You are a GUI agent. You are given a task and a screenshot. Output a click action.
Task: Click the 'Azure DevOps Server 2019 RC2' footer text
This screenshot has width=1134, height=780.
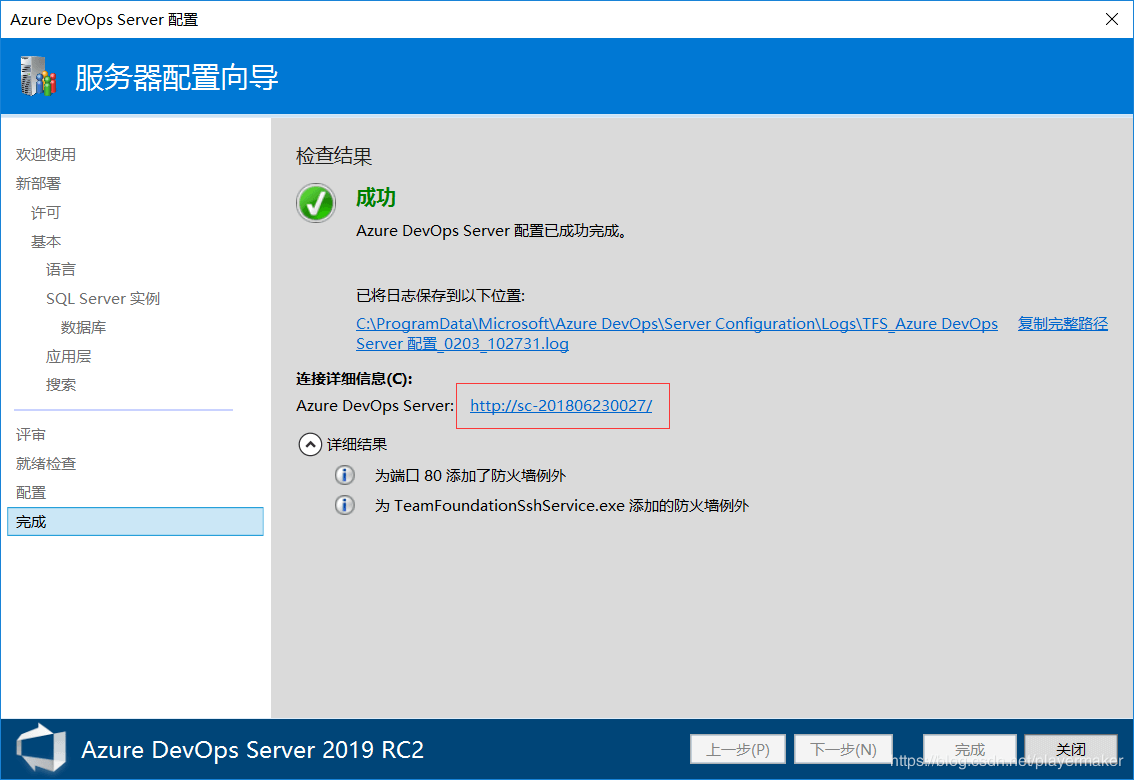click(x=252, y=750)
